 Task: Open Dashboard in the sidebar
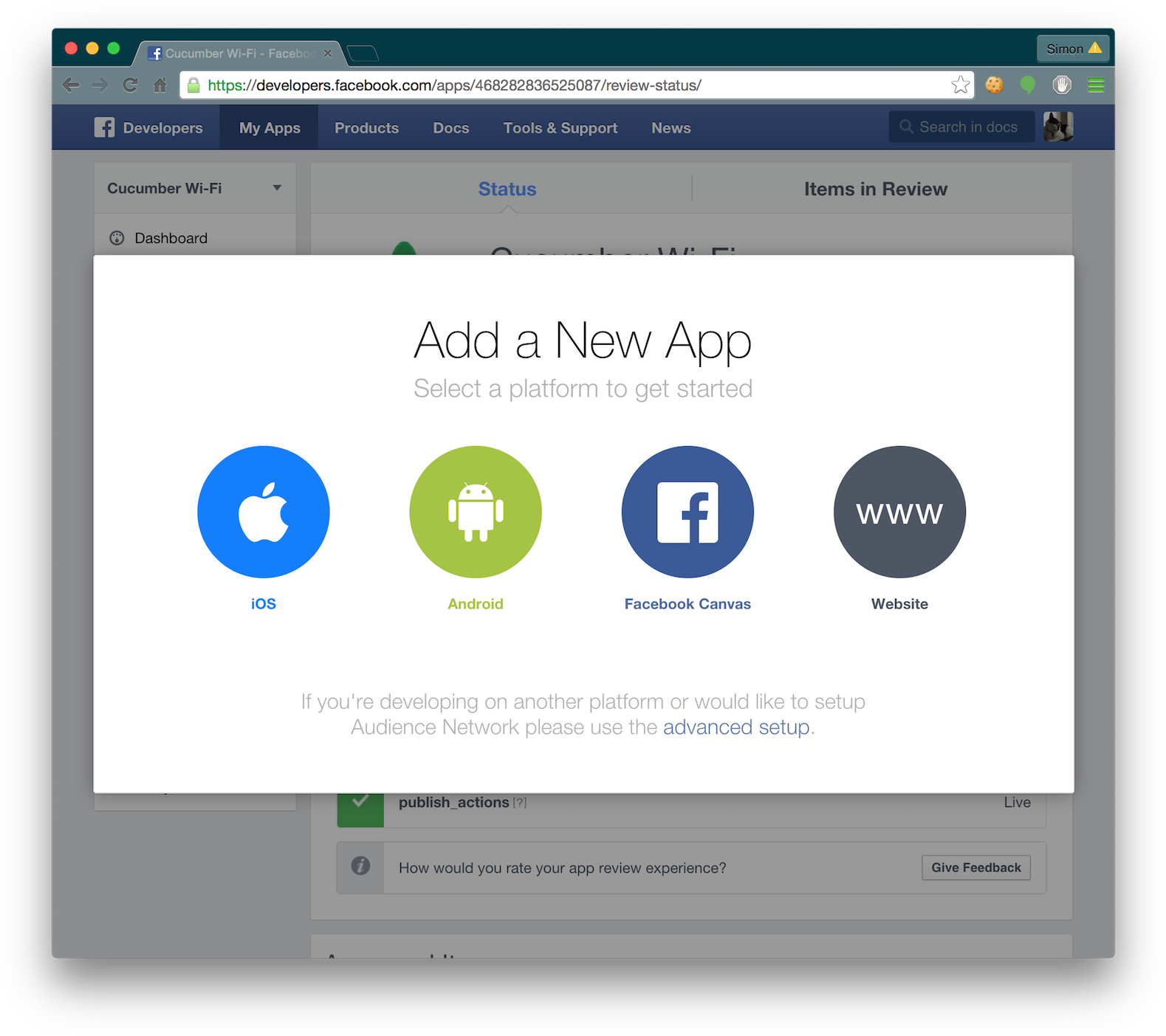coord(171,238)
